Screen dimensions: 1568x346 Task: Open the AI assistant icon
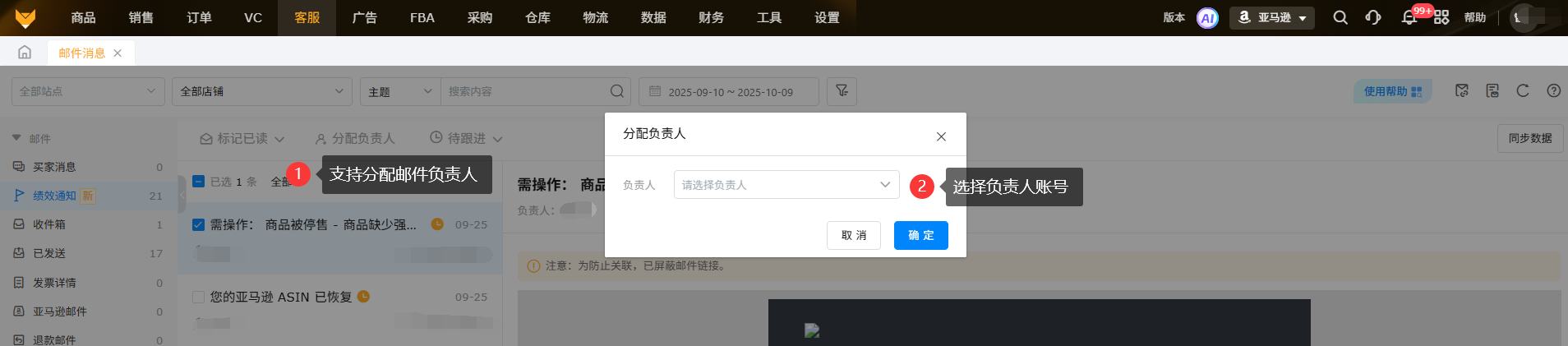1207,18
